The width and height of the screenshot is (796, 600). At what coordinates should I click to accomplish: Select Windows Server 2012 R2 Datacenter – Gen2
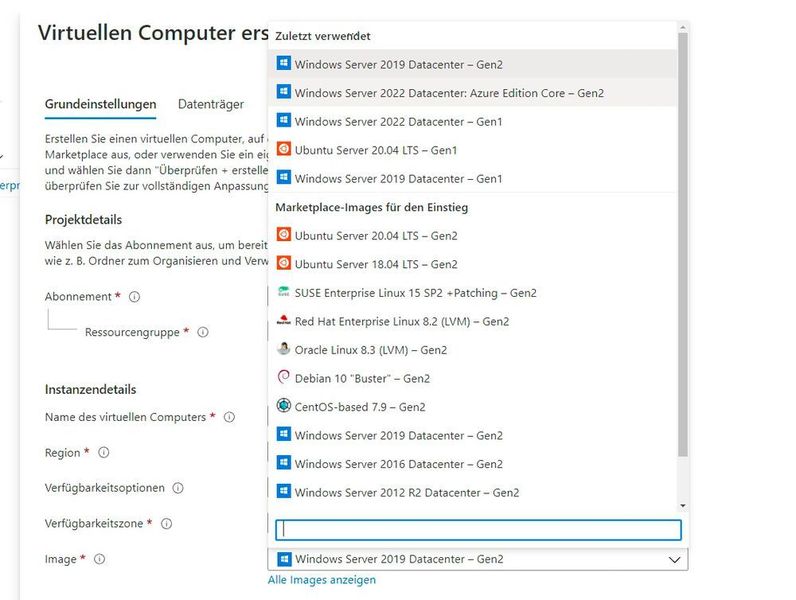tap(473, 492)
